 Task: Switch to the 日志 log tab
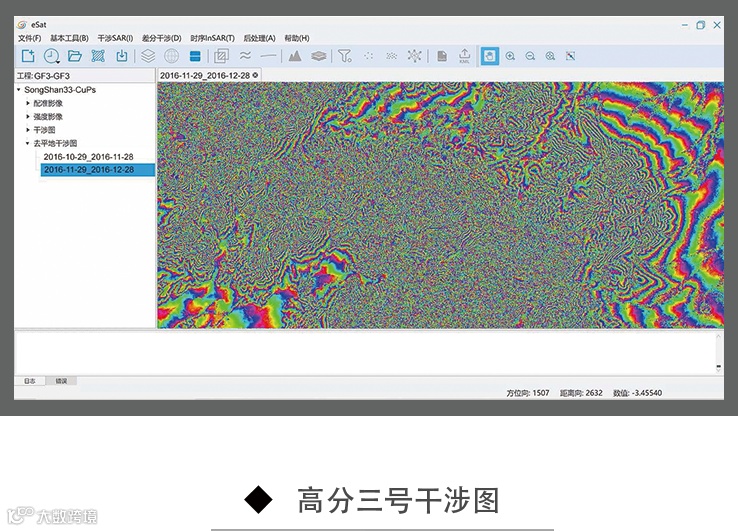coord(30,381)
